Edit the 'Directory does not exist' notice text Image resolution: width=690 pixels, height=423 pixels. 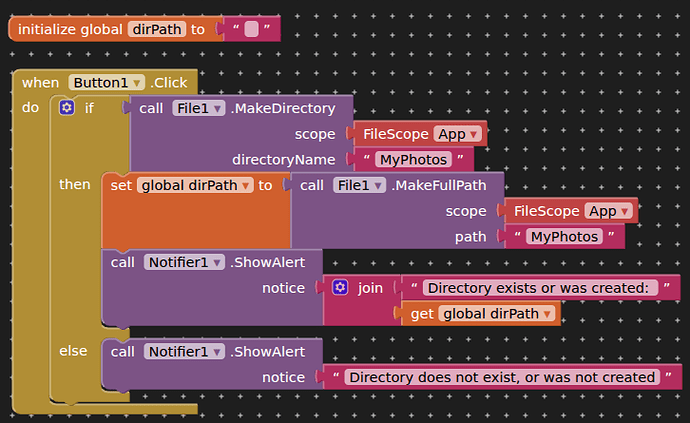click(x=501, y=378)
